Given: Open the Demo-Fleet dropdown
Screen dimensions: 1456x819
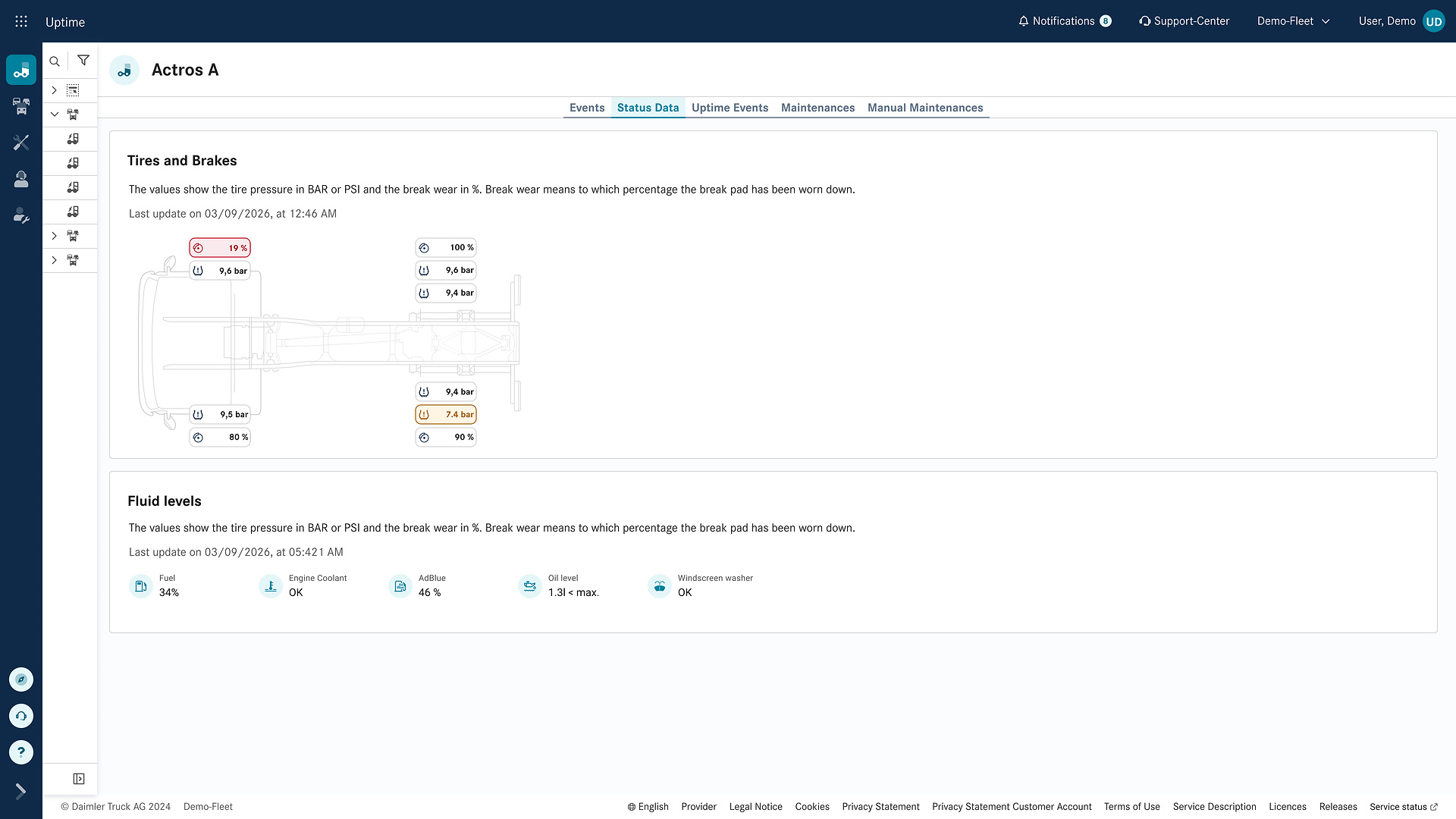Looking at the screenshot, I should coord(1294,21).
